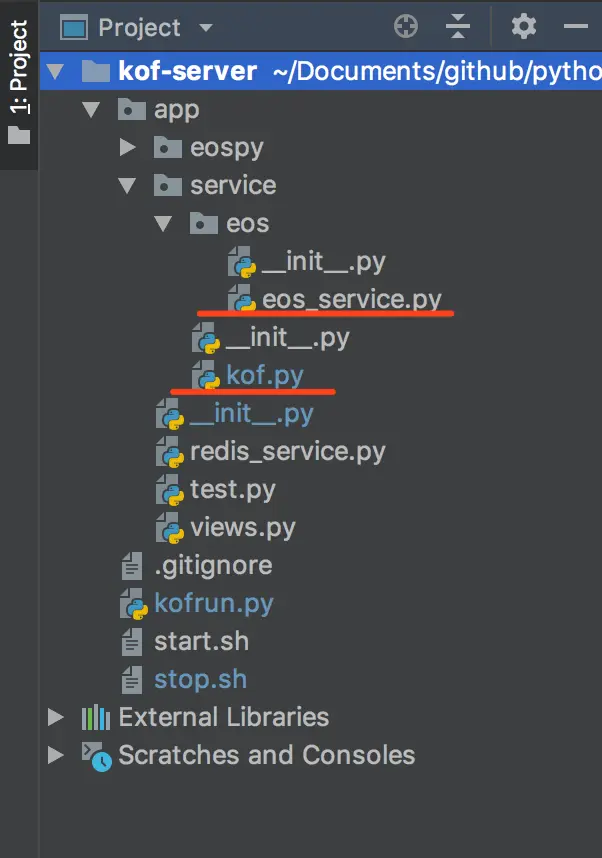This screenshot has height=858, width=602.
Task: Collapse the service folder arrow
Action: [127, 186]
